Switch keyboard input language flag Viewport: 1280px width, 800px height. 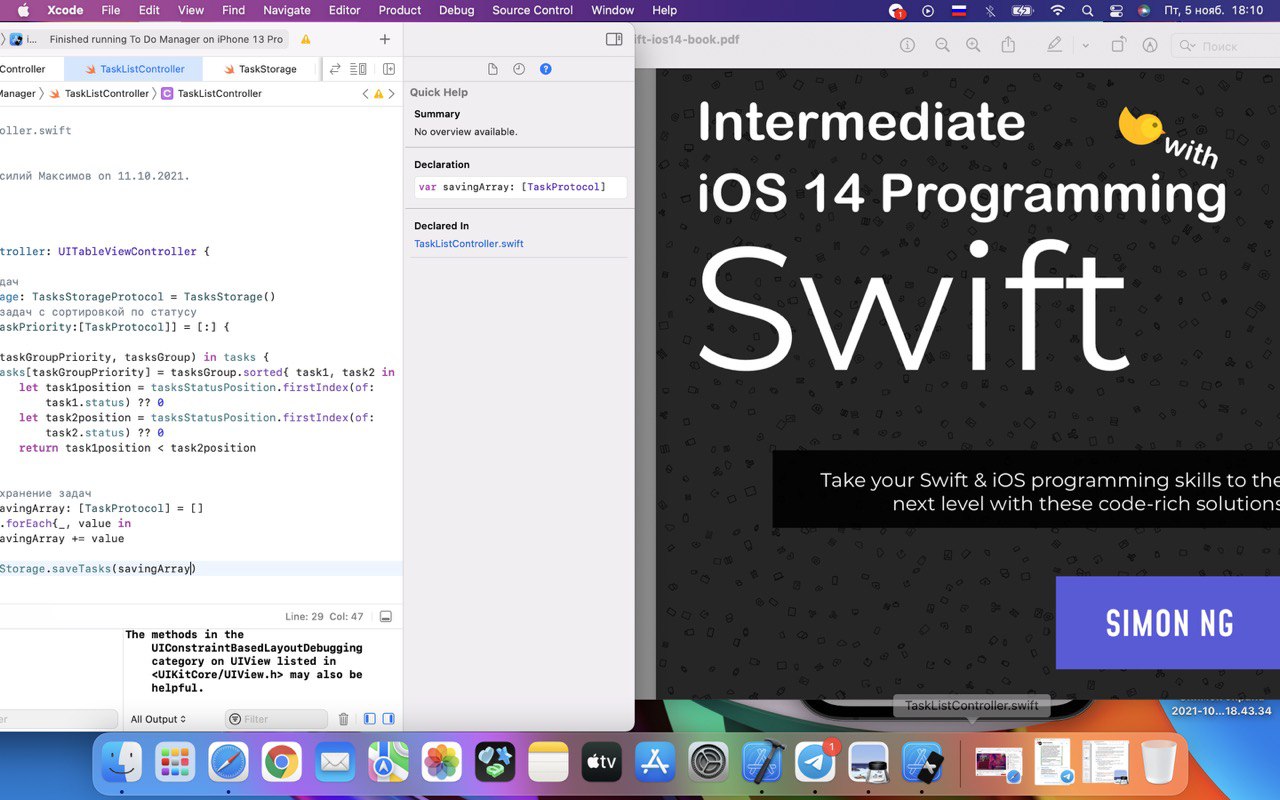959,10
